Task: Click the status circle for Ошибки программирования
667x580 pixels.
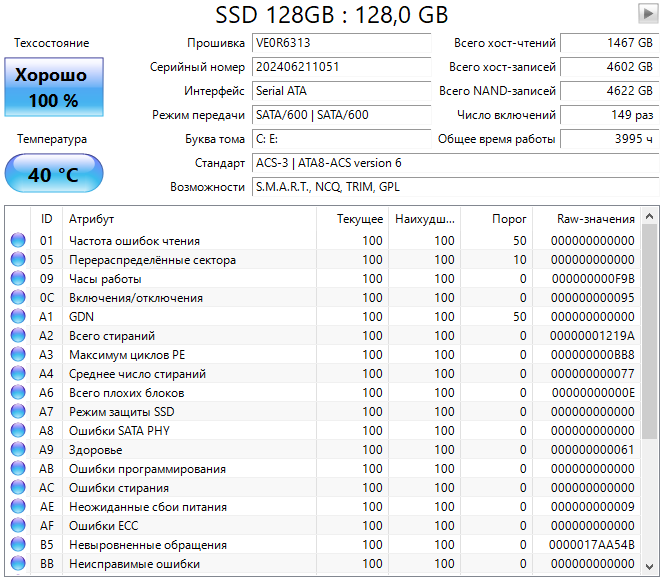Action: tap(18, 469)
